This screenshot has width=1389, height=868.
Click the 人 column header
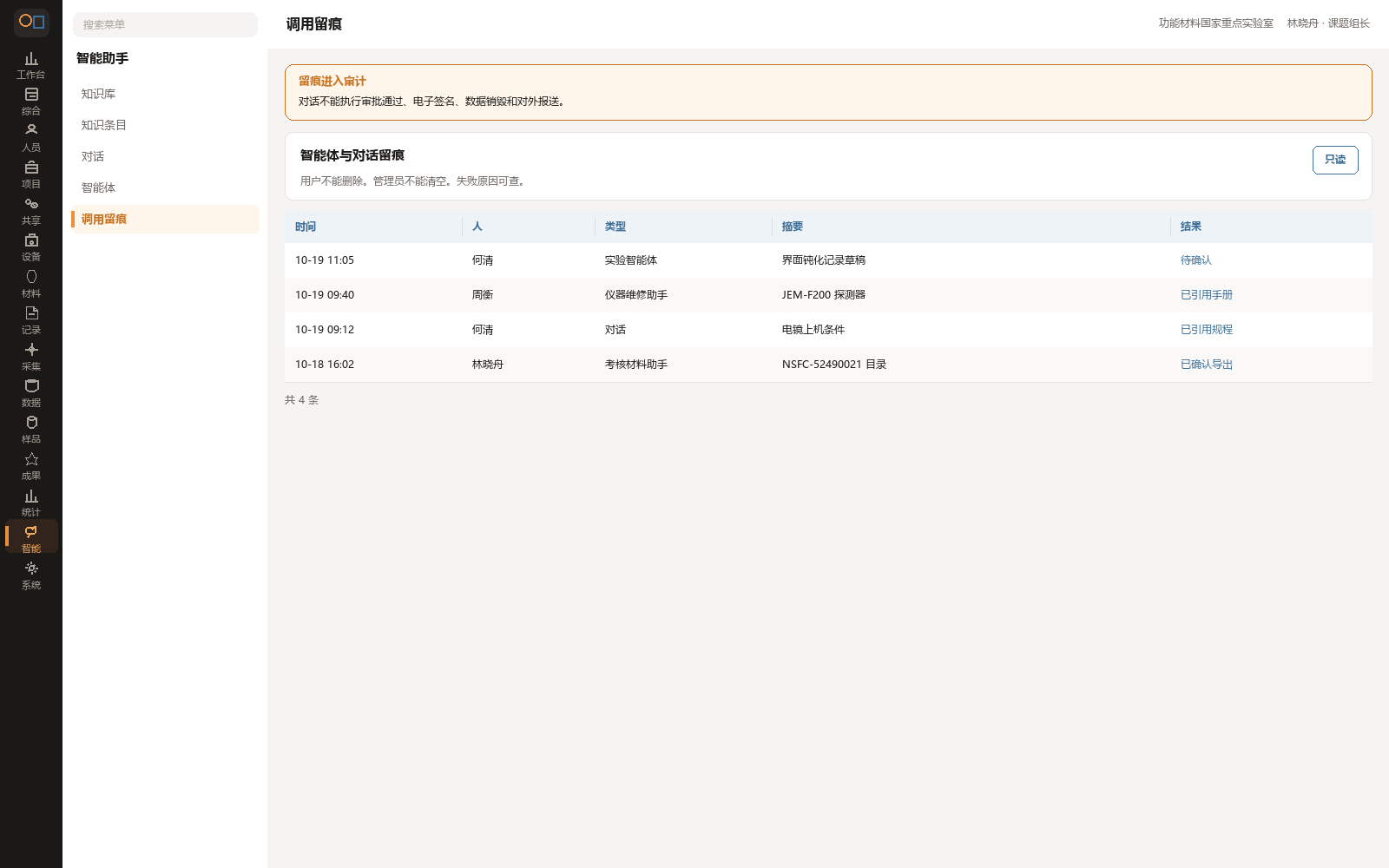tap(528, 227)
